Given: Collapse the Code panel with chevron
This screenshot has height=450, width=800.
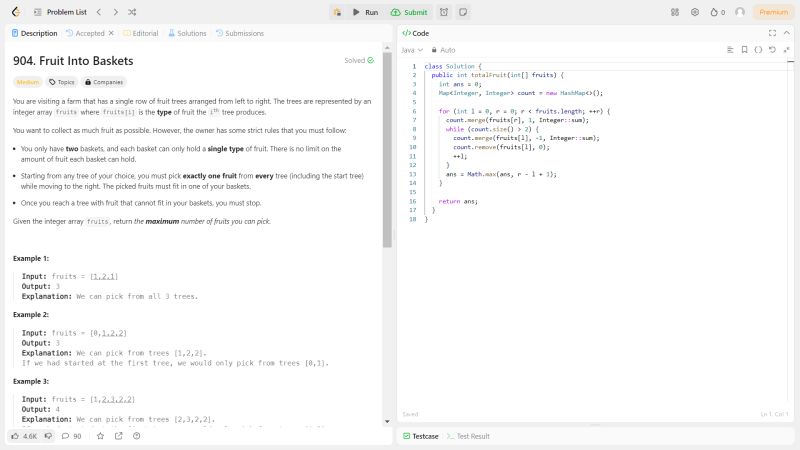Looking at the screenshot, I should (786, 33).
